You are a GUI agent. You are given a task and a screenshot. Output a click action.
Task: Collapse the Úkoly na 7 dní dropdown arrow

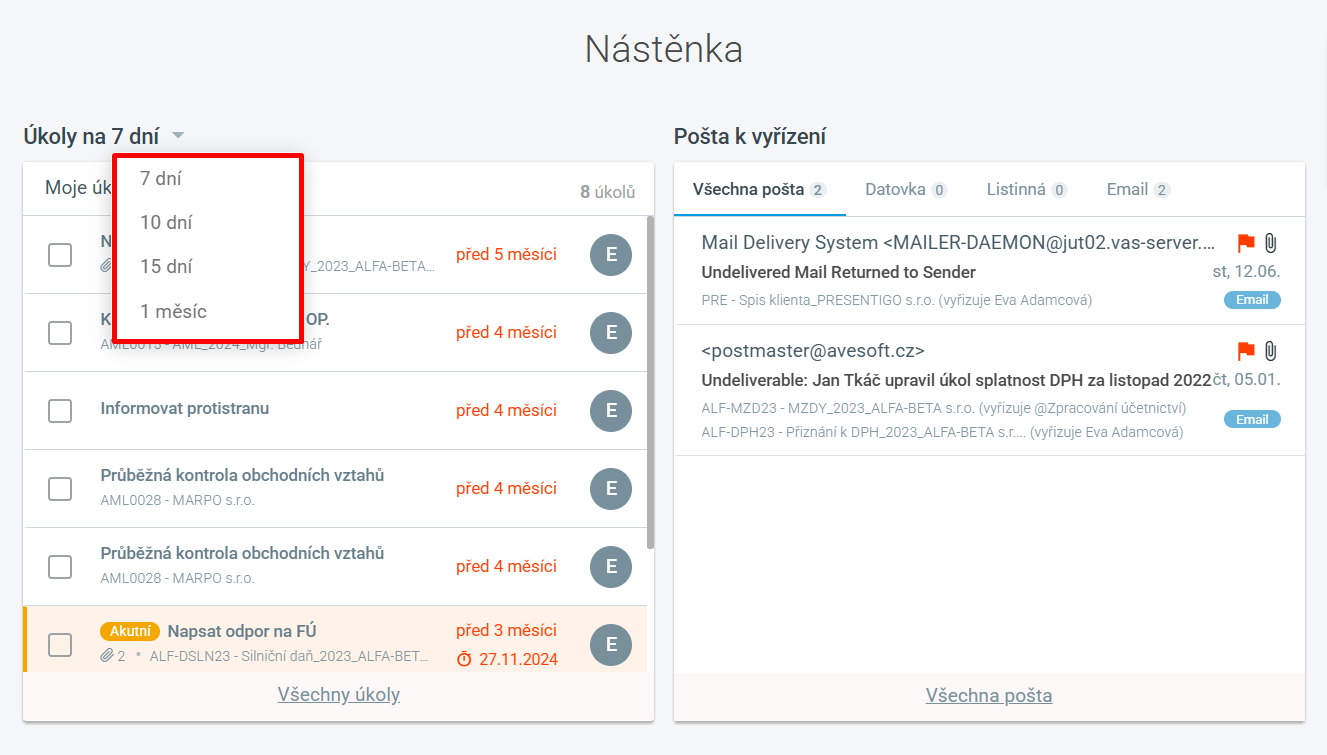(177, 136)
